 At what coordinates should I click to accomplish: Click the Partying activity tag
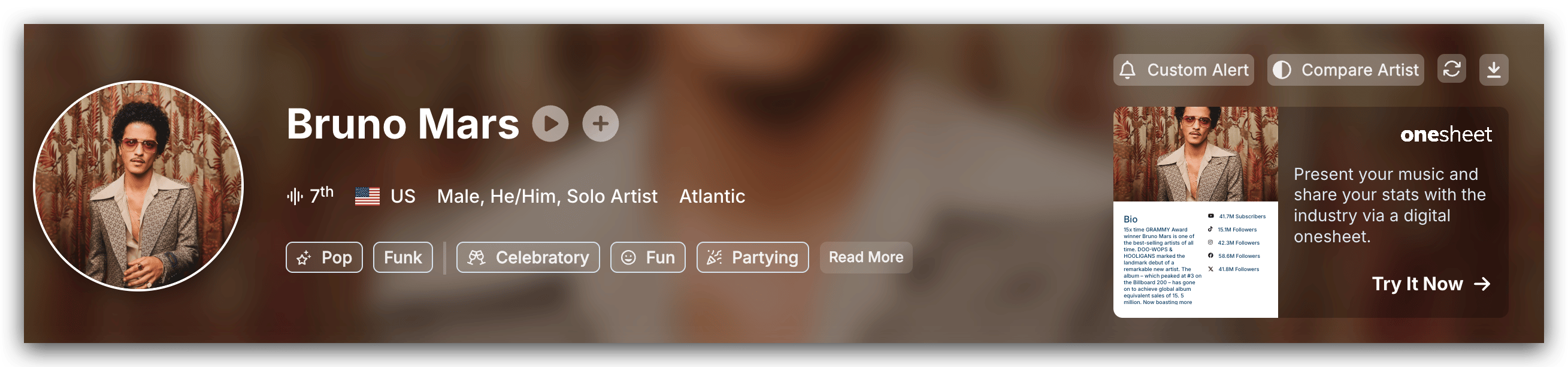coord(752,257)
